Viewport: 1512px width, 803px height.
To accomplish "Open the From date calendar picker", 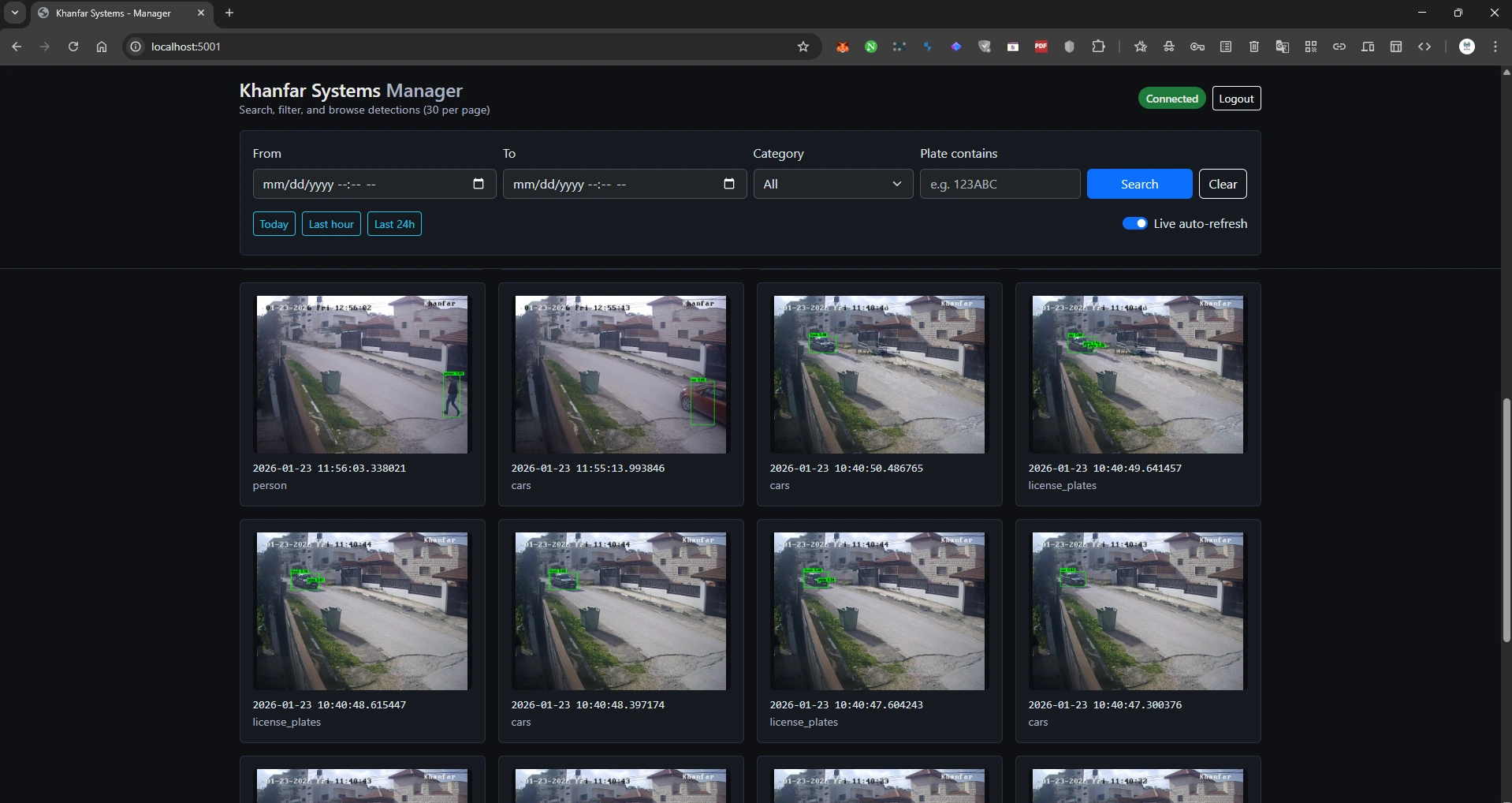I will click(x=479, y=184).
